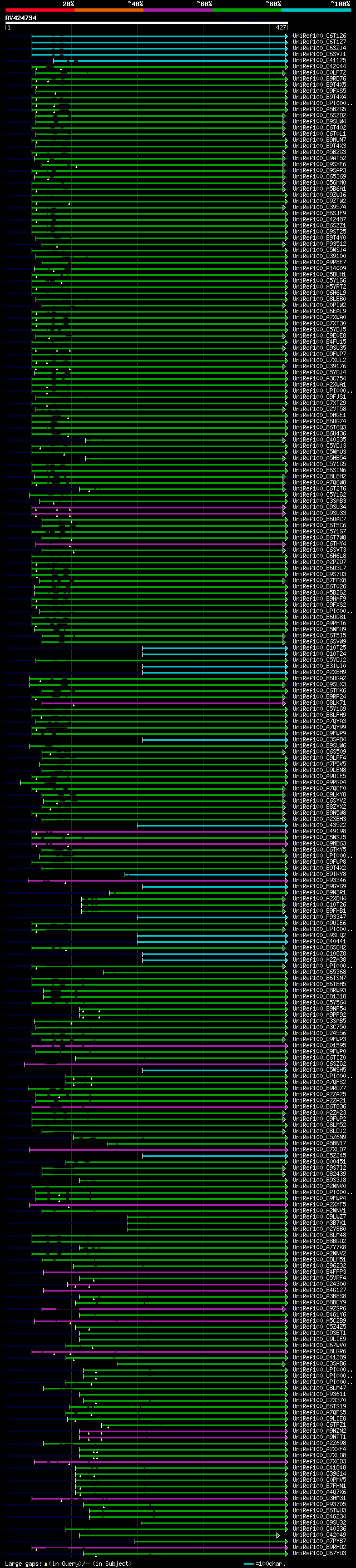Select label UniRef100_Q5GMM0
Viewport: 356px width, 1568px height.
(319, 182)
